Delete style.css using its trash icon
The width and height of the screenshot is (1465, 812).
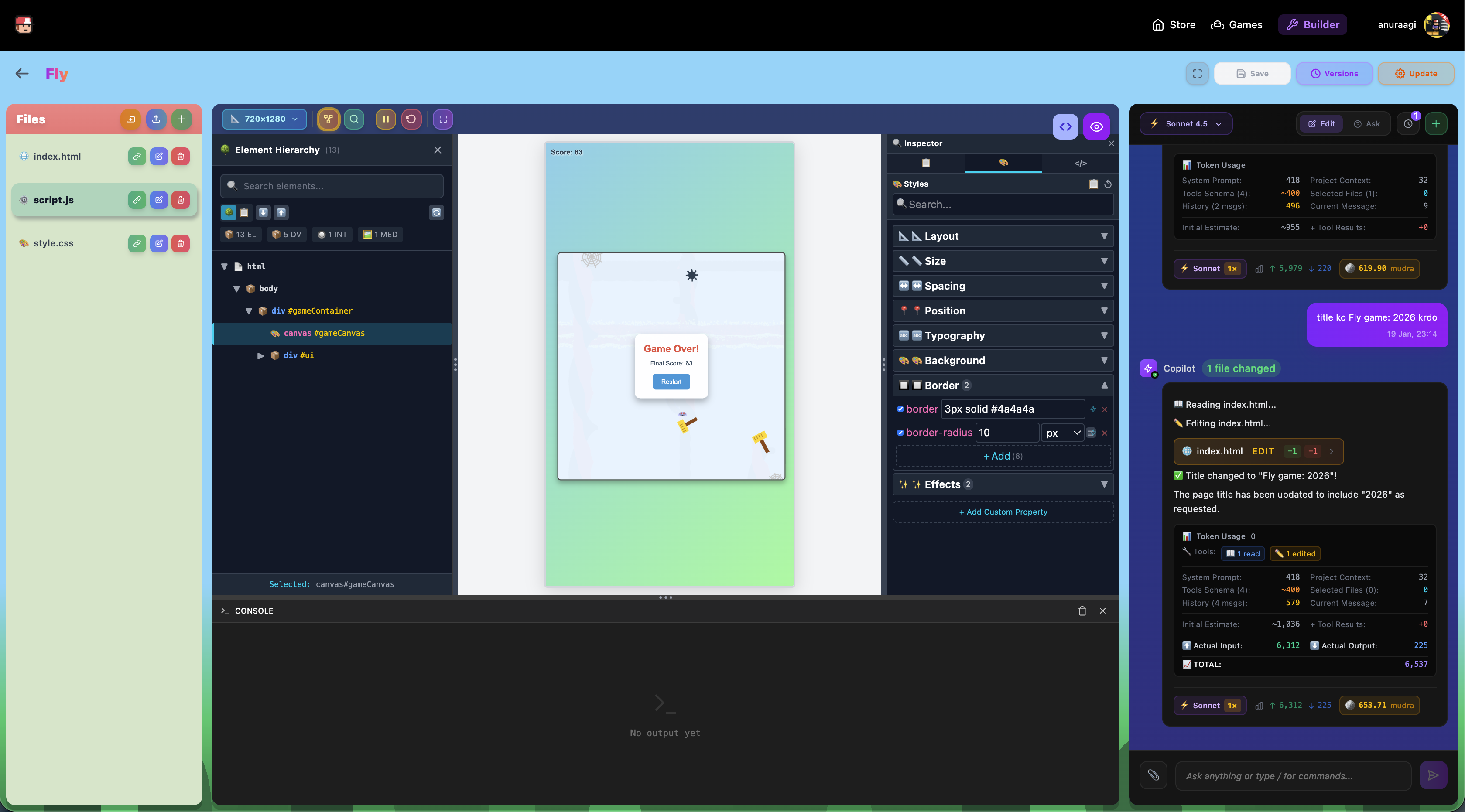tap(180, 243)
